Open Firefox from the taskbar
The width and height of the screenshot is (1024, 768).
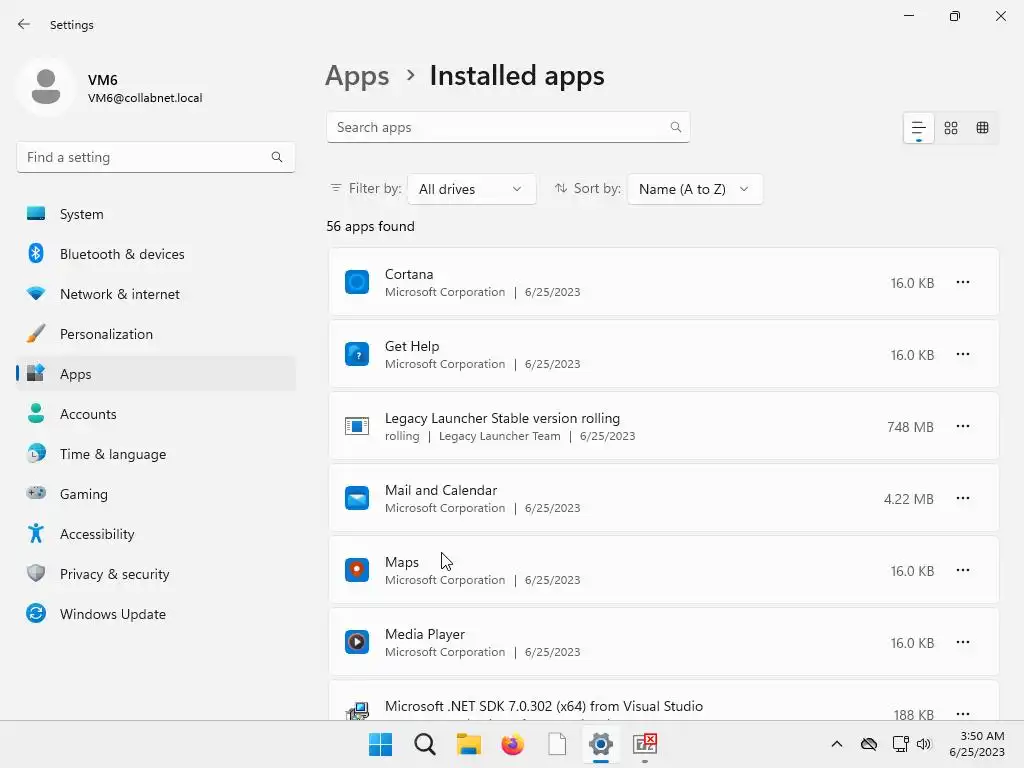click(x=513, y=744)
